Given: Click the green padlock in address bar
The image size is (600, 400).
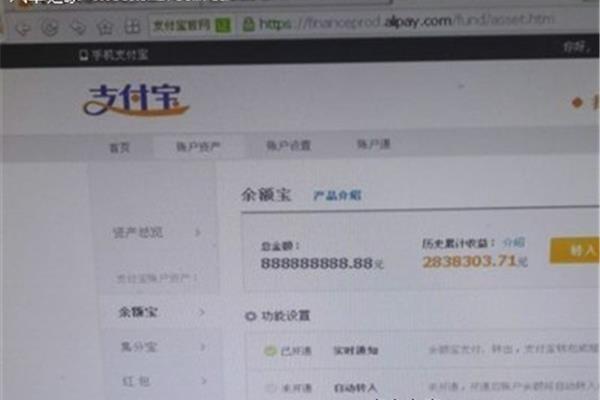Looking at the screenshot, I should 249,24.
